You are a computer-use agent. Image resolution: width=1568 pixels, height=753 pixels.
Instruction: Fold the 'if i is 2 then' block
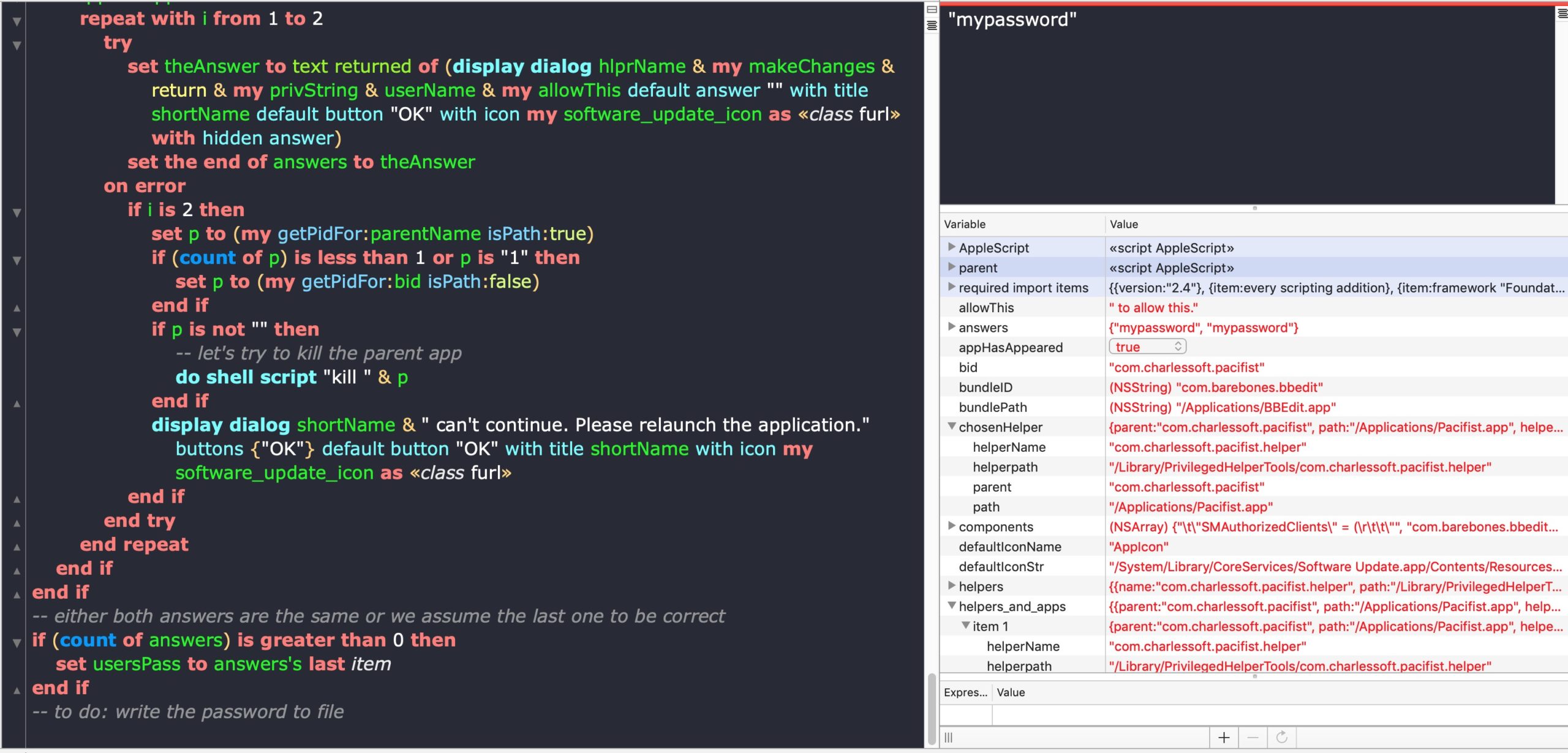coord(17,212)
